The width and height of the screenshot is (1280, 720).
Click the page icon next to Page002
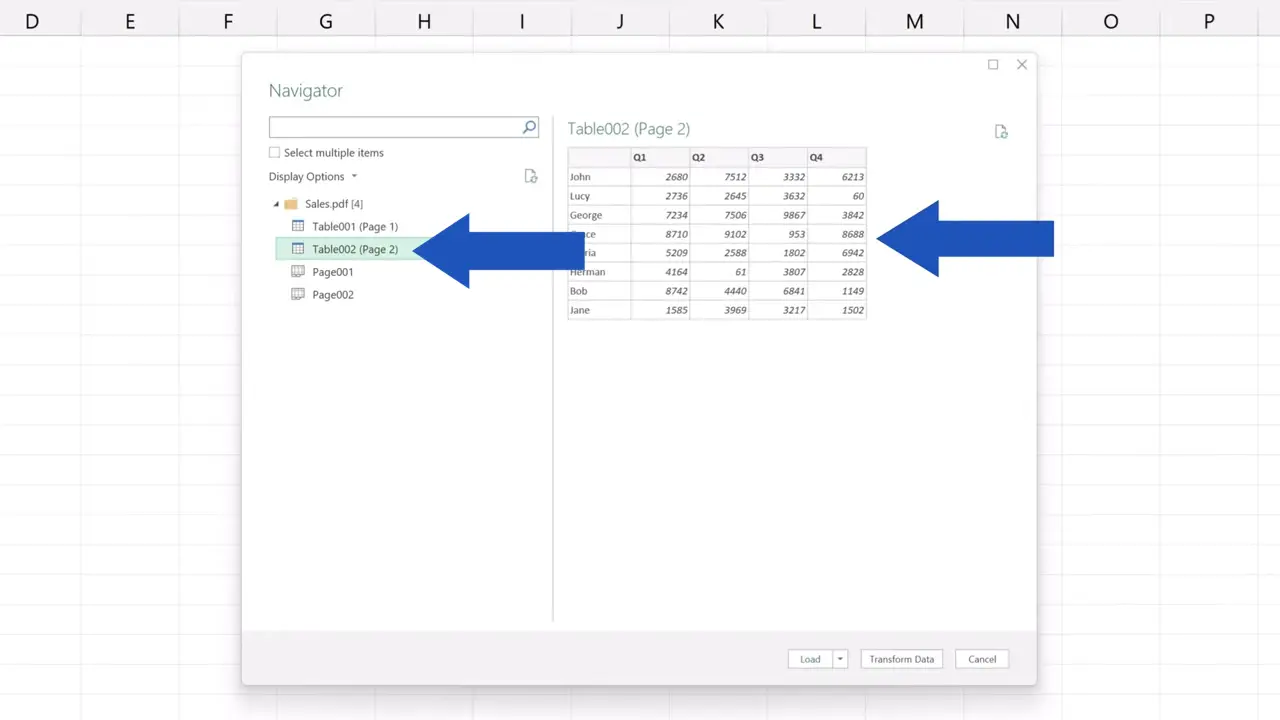pos(298,294)
